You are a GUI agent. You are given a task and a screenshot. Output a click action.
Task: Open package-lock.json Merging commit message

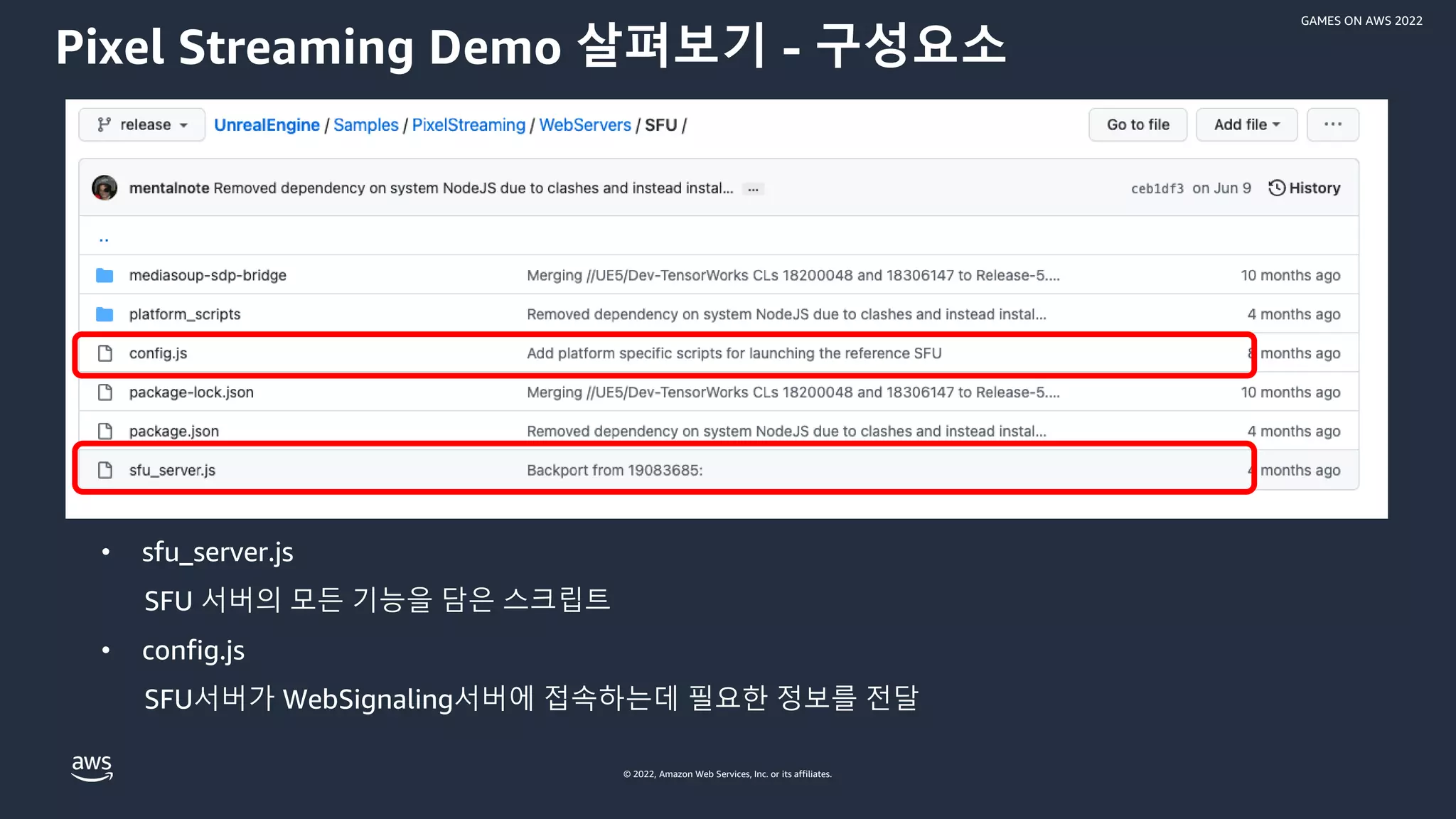coord(793,392)
